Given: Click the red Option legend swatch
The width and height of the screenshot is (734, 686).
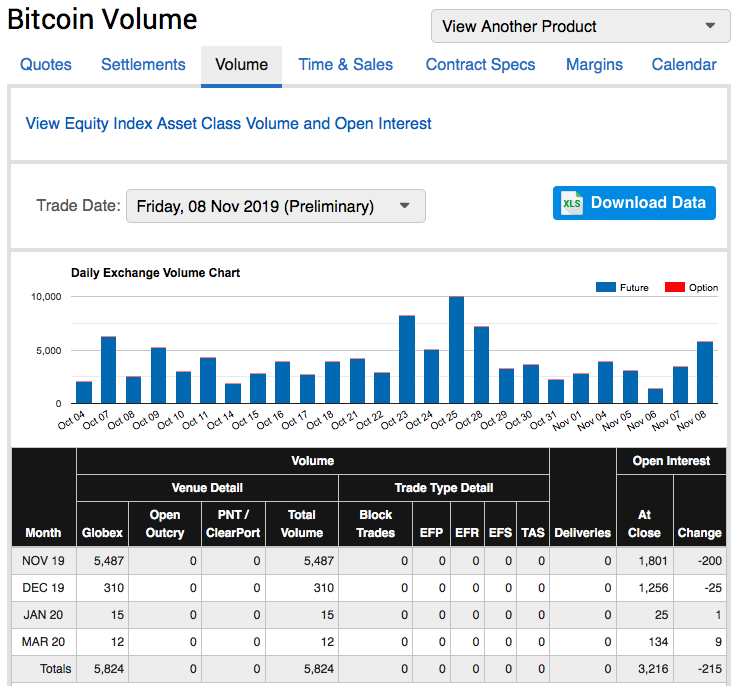Looking at the screenshot, I should [x=674, y=287].
